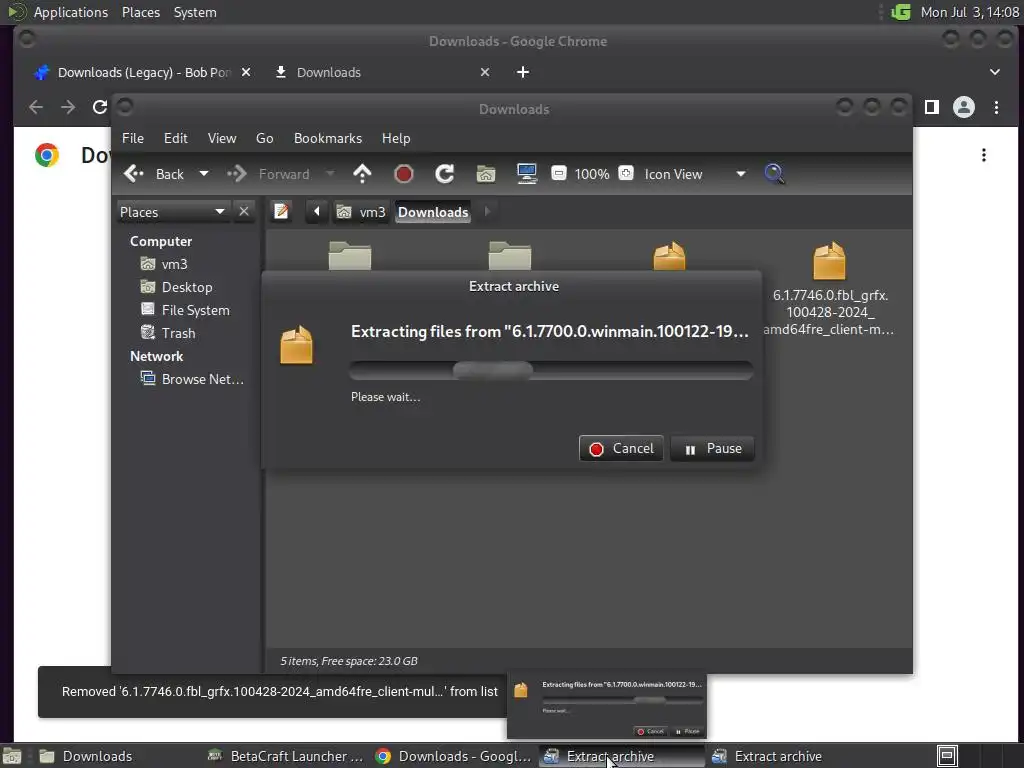Image resolution: width=1024 pixels, height=768 pixels.
Task: Open Chrome's three-dot main menu
Action: (997, 106)
